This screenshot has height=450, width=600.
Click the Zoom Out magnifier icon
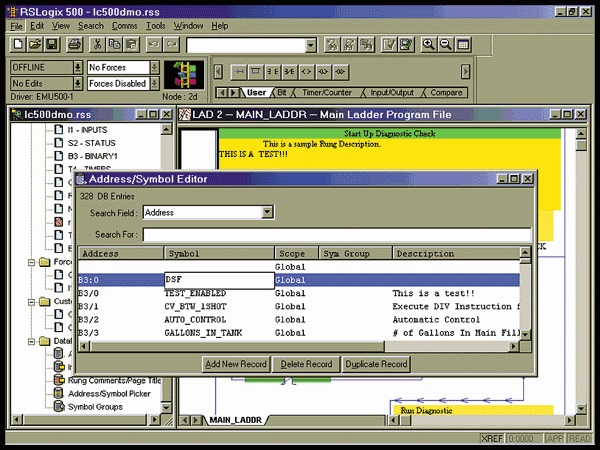445,45
